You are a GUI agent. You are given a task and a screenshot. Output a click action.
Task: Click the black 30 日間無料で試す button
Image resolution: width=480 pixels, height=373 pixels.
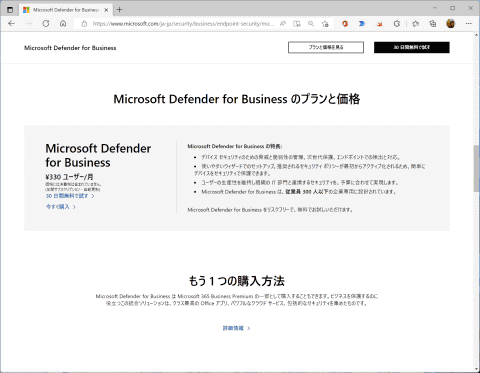point(412,47)
